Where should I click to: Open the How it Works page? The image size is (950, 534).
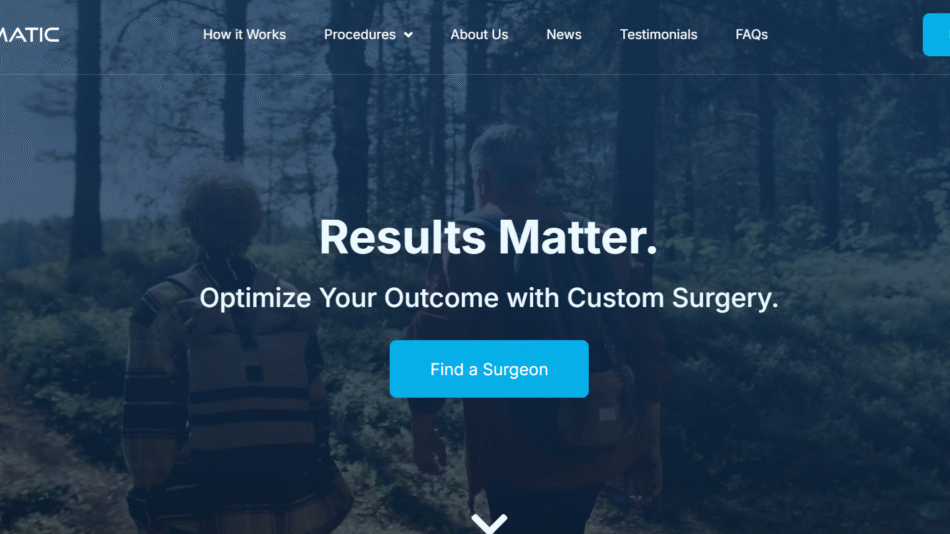(x=244, y=35)
